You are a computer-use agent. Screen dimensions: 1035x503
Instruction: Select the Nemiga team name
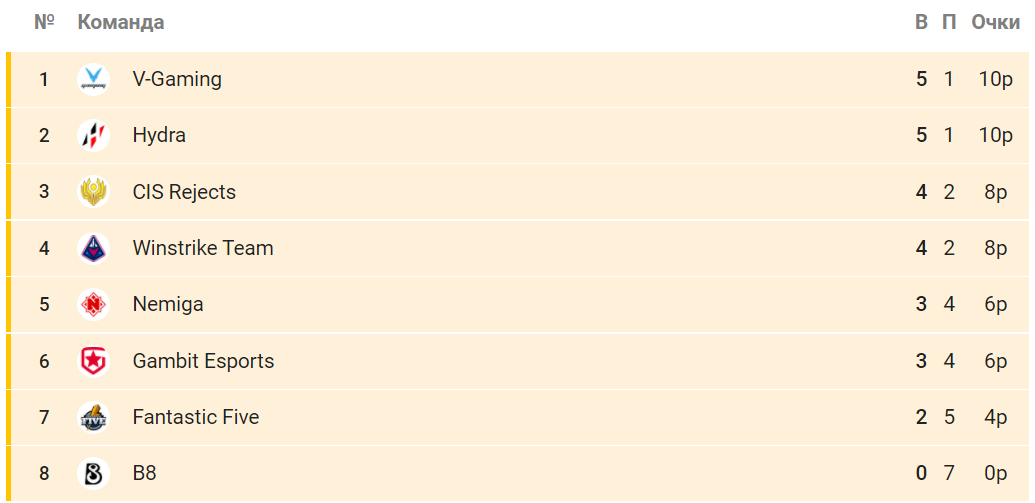click(x=168, y=305)
